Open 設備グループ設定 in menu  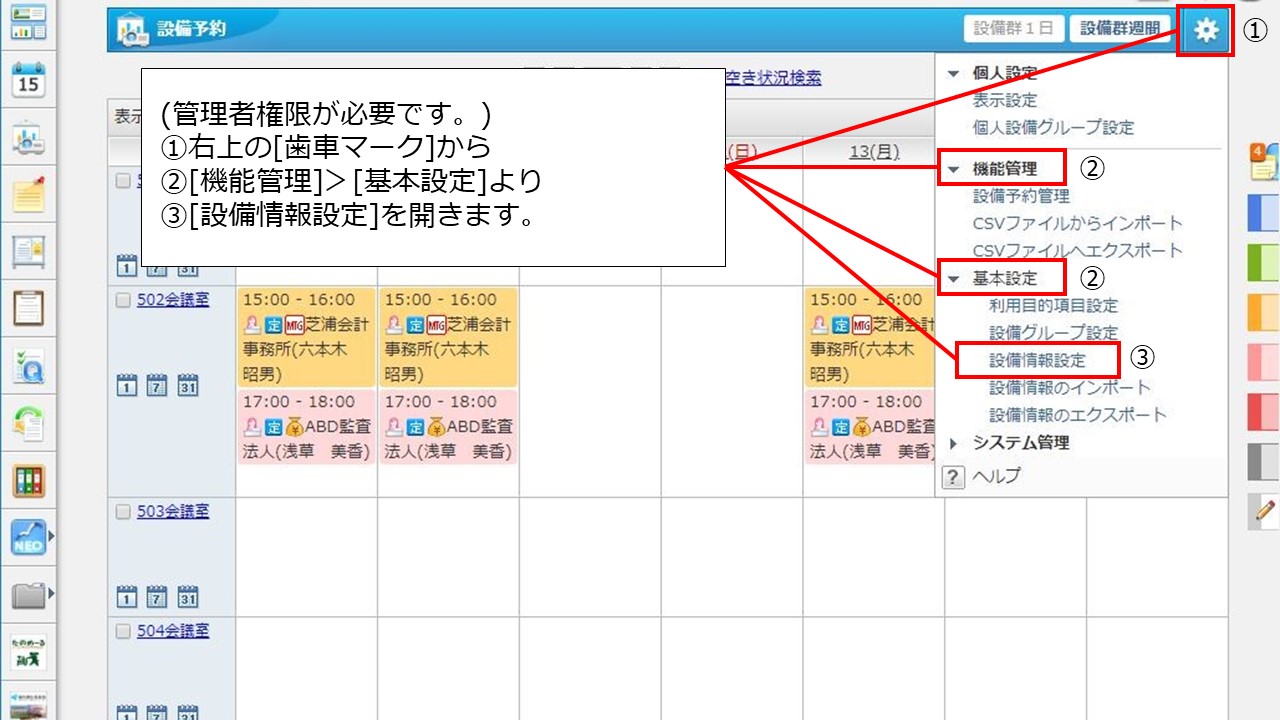[x=1054, y=333]
